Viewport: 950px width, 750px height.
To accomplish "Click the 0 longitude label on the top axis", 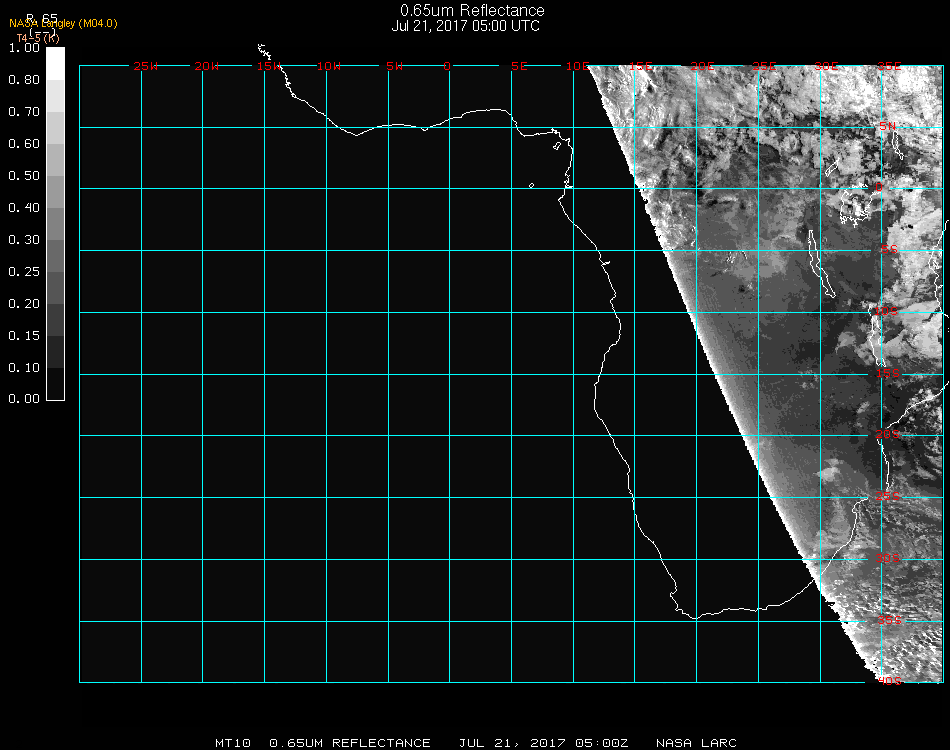I will click(447, 66).
